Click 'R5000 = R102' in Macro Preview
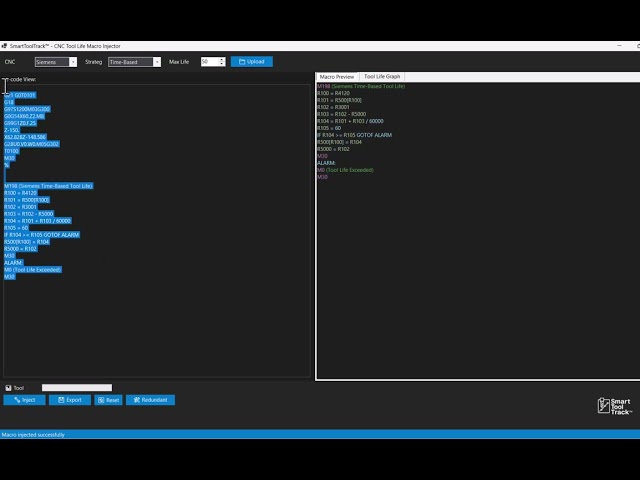 [x=333, y=149]
